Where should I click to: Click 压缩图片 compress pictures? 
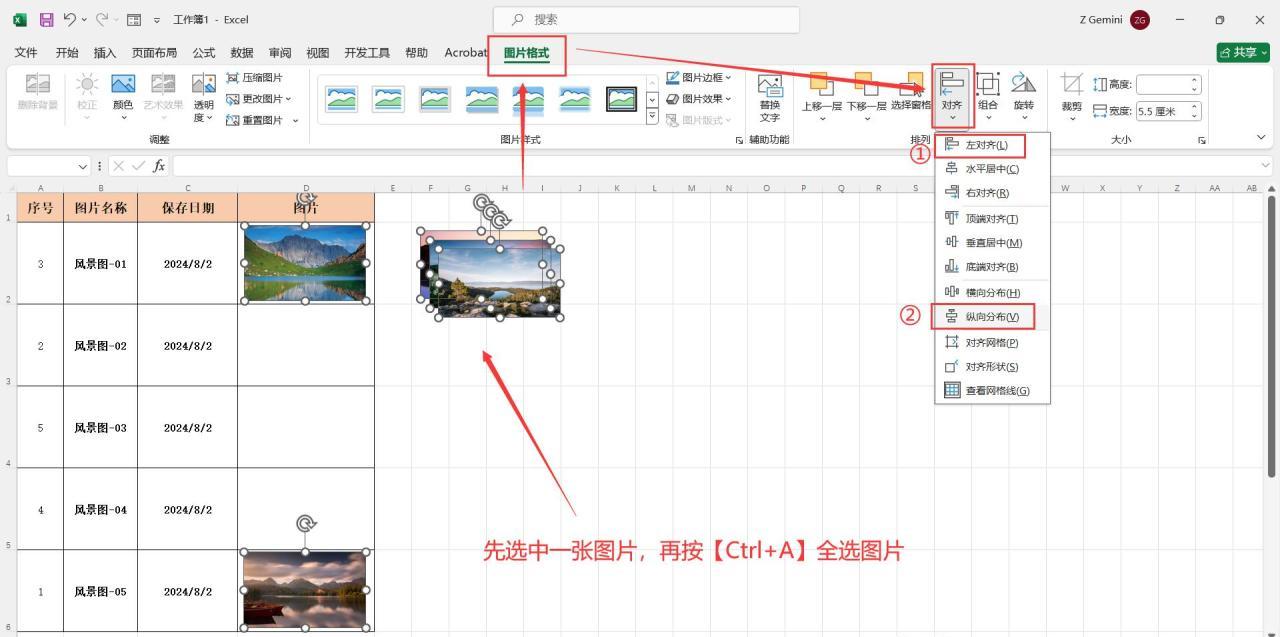point(255,78)
